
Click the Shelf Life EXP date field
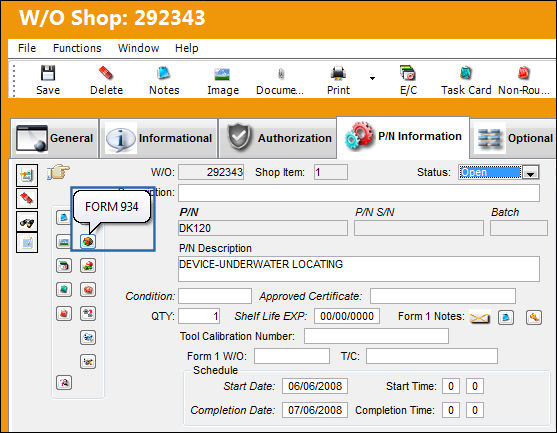[x=347, y=316]
